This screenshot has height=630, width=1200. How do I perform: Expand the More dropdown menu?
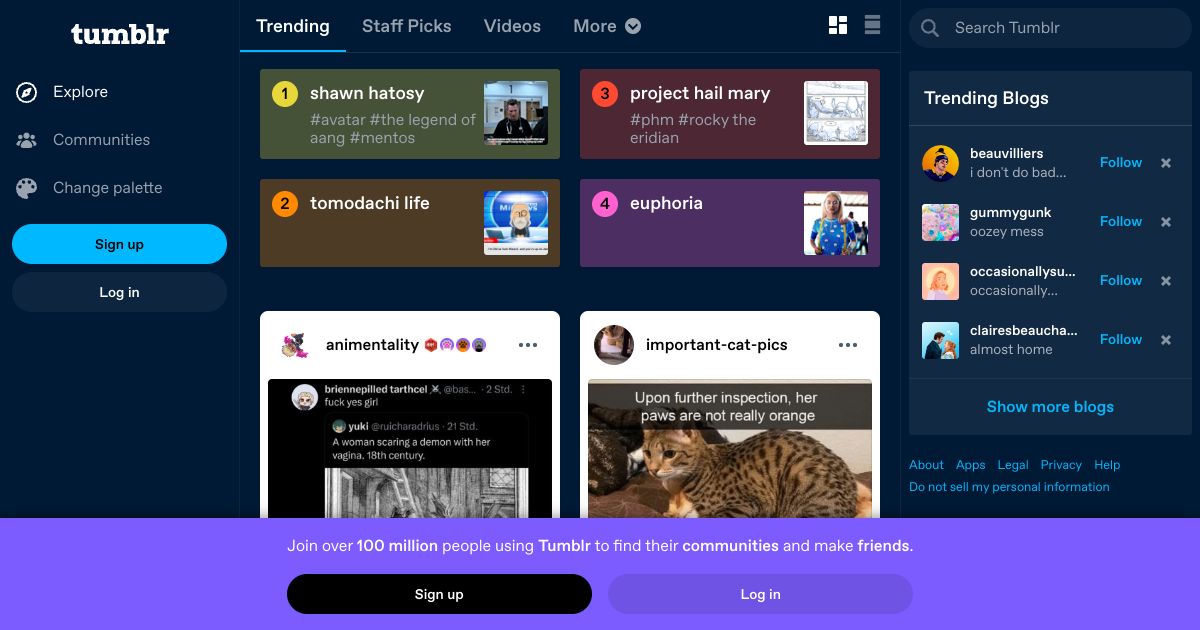point(607,26)
